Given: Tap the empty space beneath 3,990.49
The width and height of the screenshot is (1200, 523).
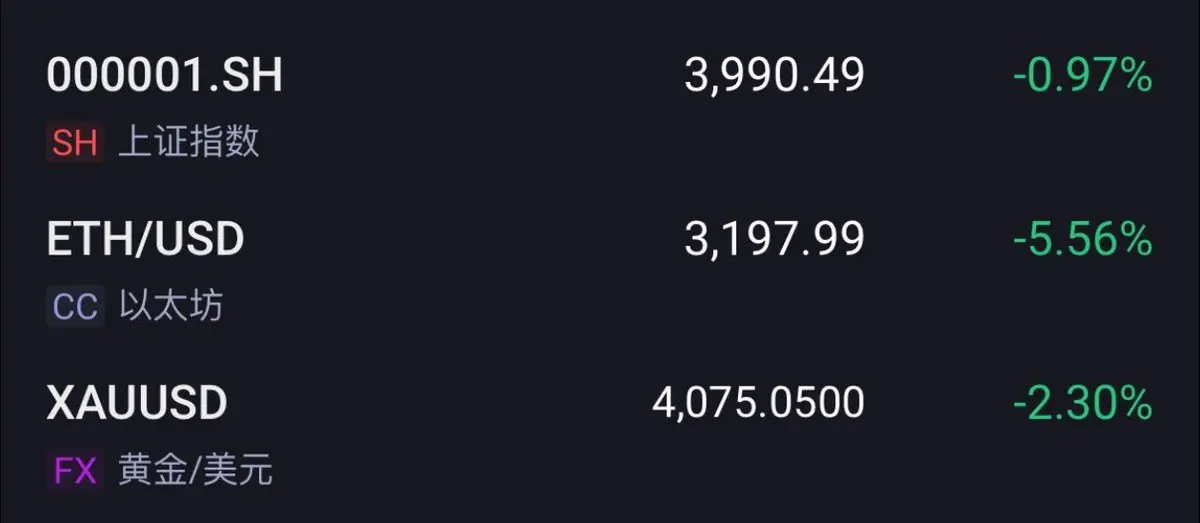Looking at the screenshot, I should coord(774,143).
